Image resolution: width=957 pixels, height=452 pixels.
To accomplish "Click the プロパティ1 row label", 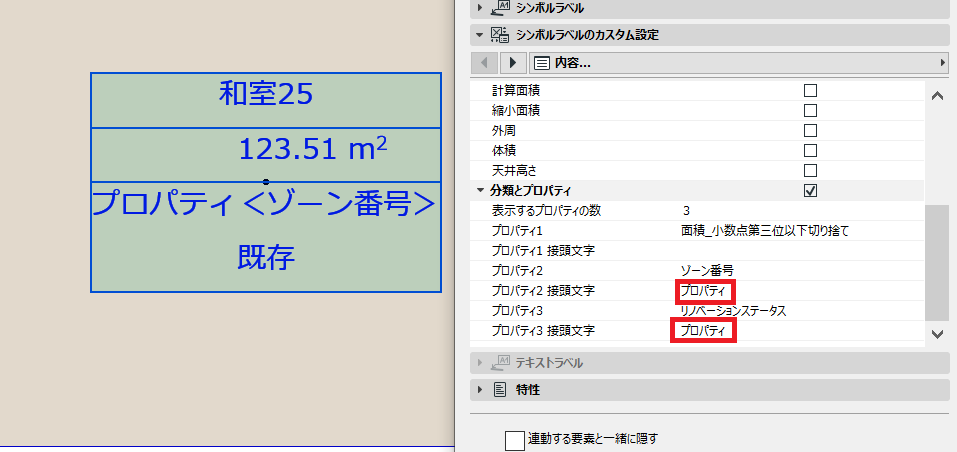I will [x=517, y=231].
